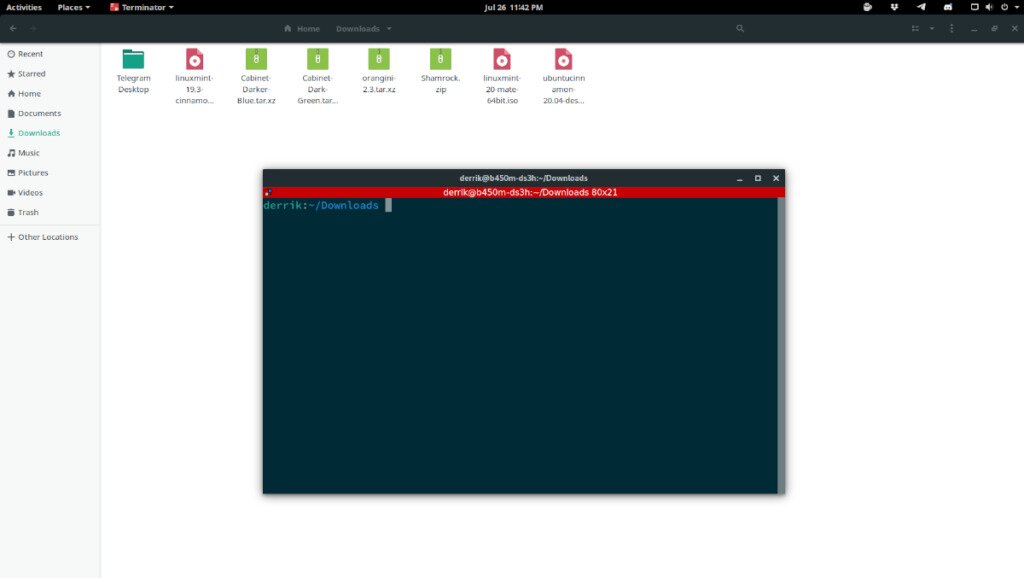Navigate back using the back arrow

point(11,28)
